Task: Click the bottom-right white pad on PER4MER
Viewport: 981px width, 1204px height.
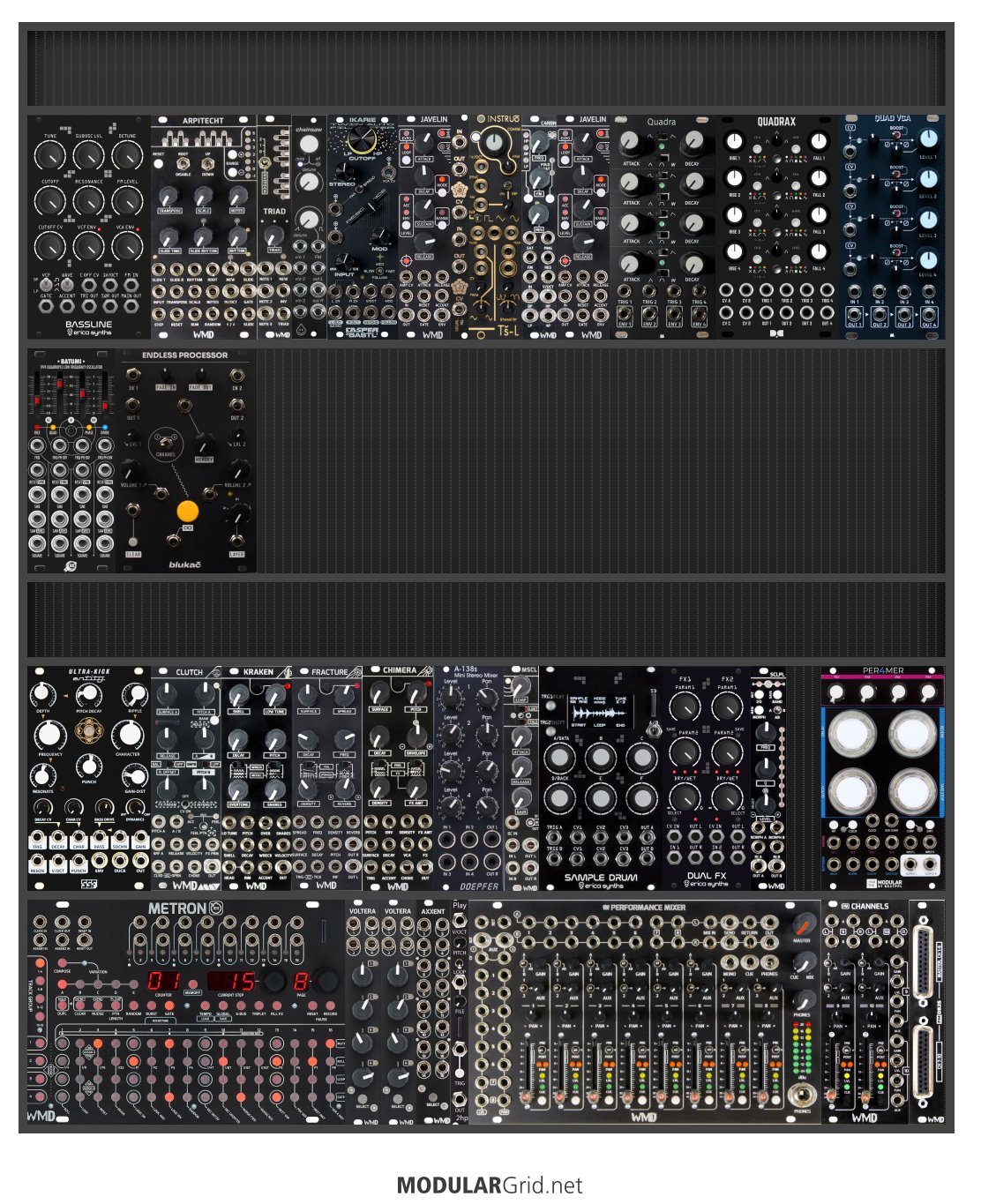Action: (x=913, y=791)
